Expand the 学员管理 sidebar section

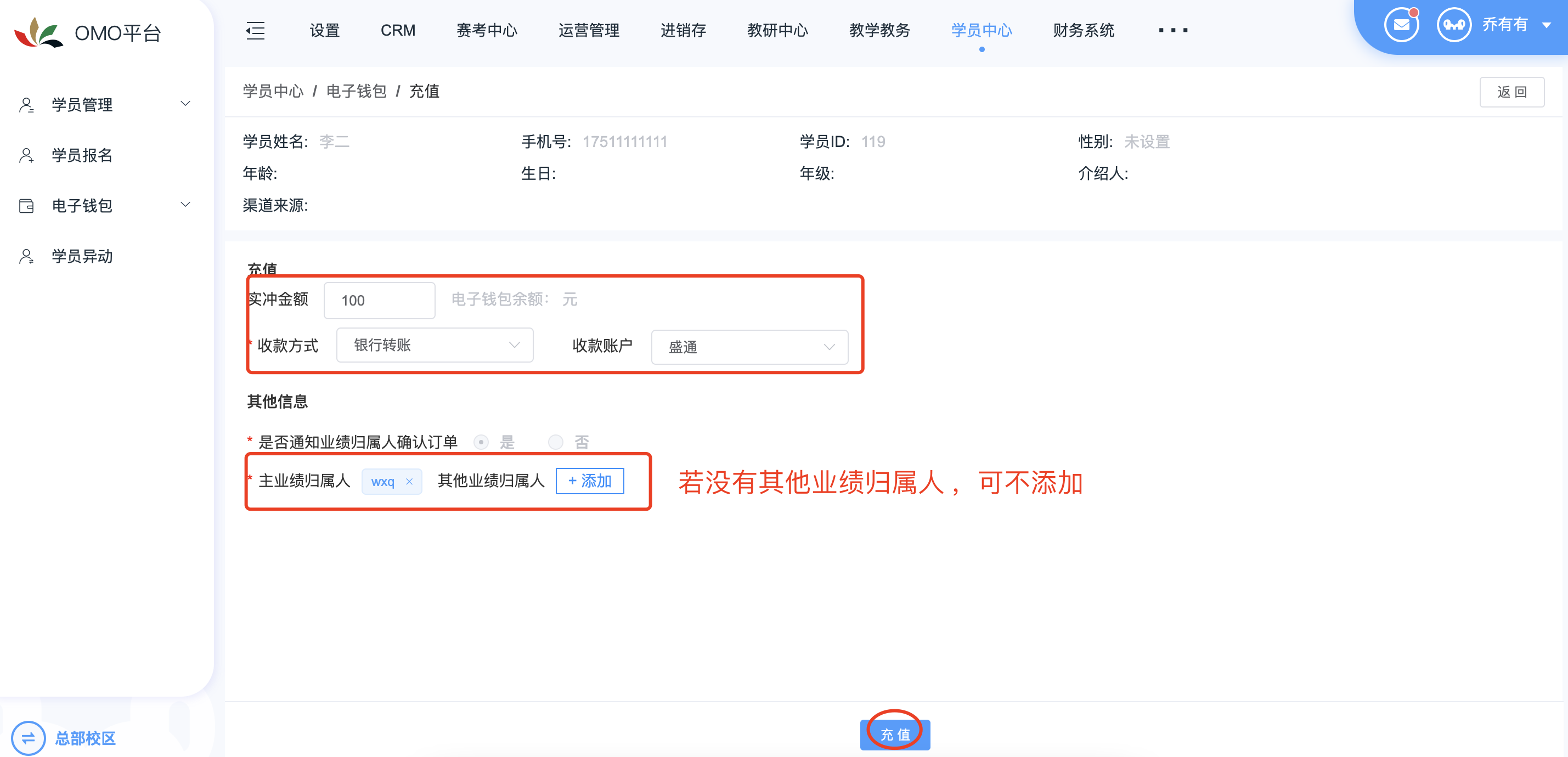[185, 104]
